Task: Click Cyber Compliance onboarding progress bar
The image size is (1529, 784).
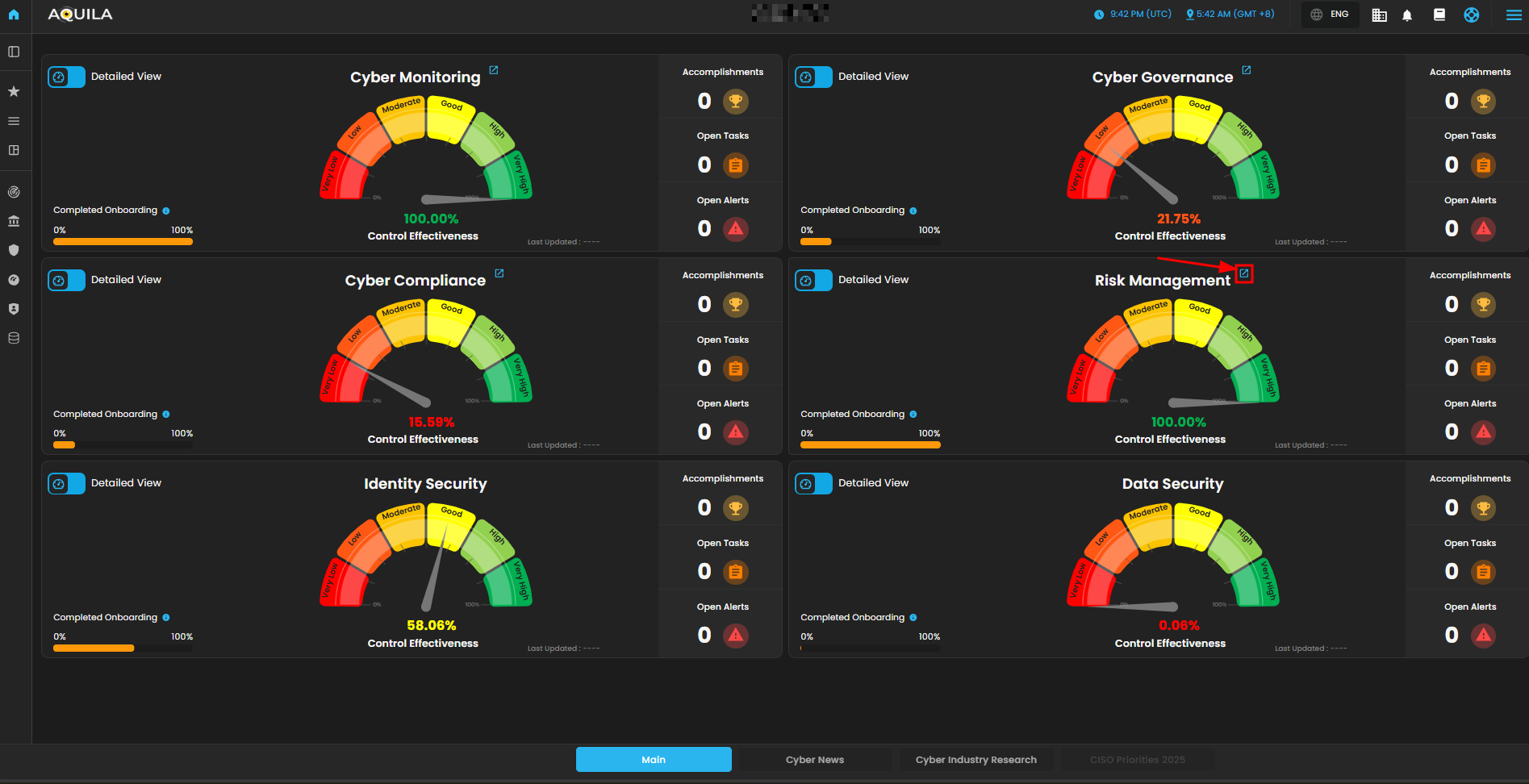Action: [123, 444]
